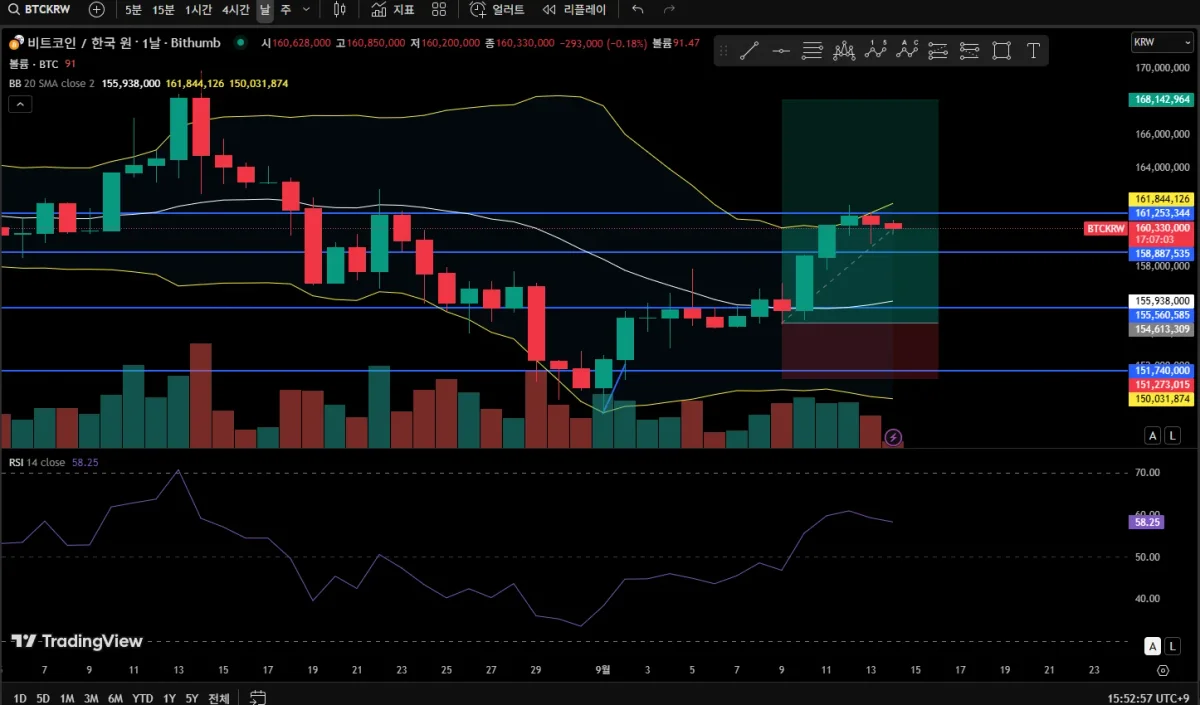Select the 6M date range
The width and height of the screenshot is (1200, 705).
coord(115,698)
